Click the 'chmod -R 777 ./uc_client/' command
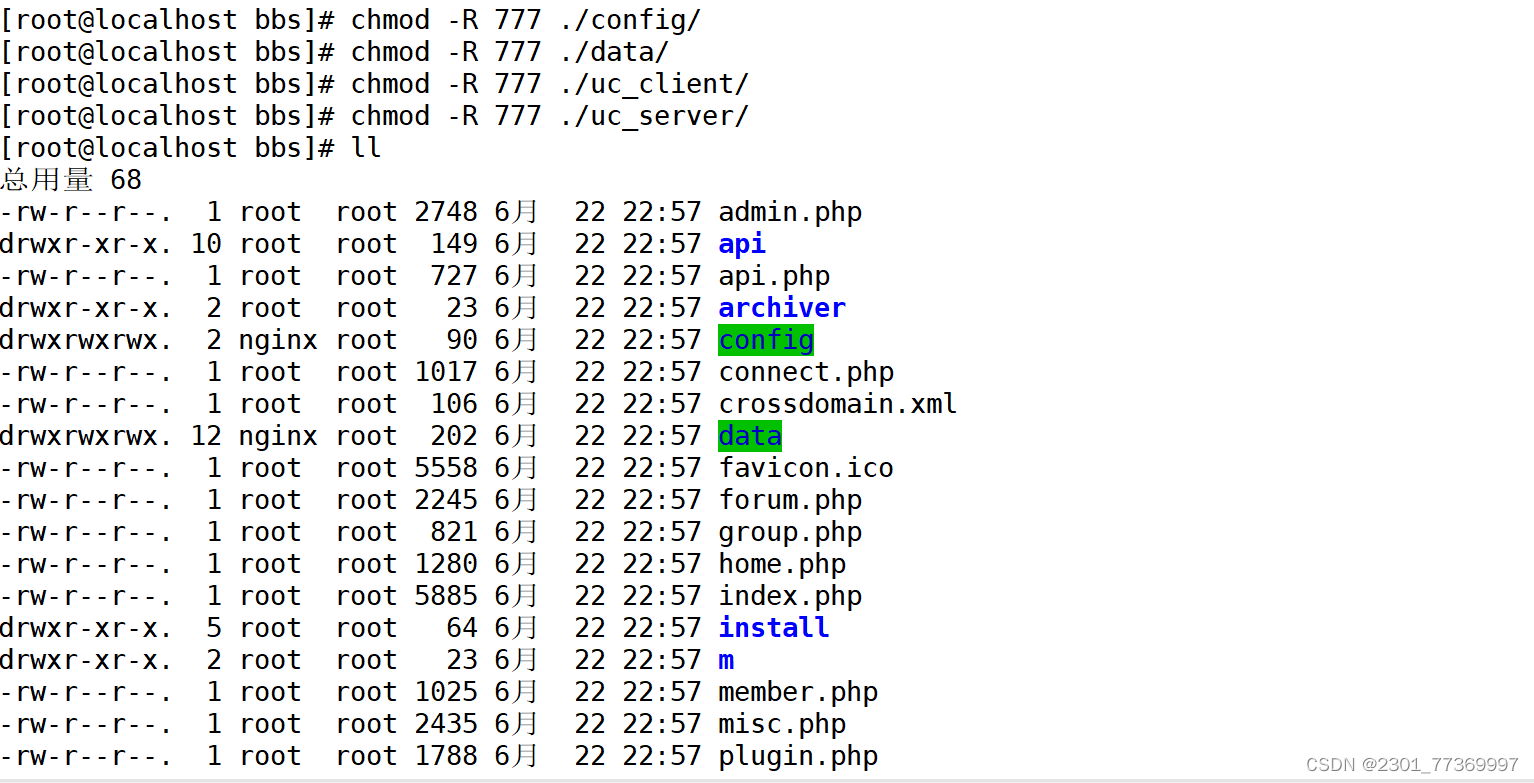The image size is (1534, 783). pyautogui.click(x=550, y=84)
